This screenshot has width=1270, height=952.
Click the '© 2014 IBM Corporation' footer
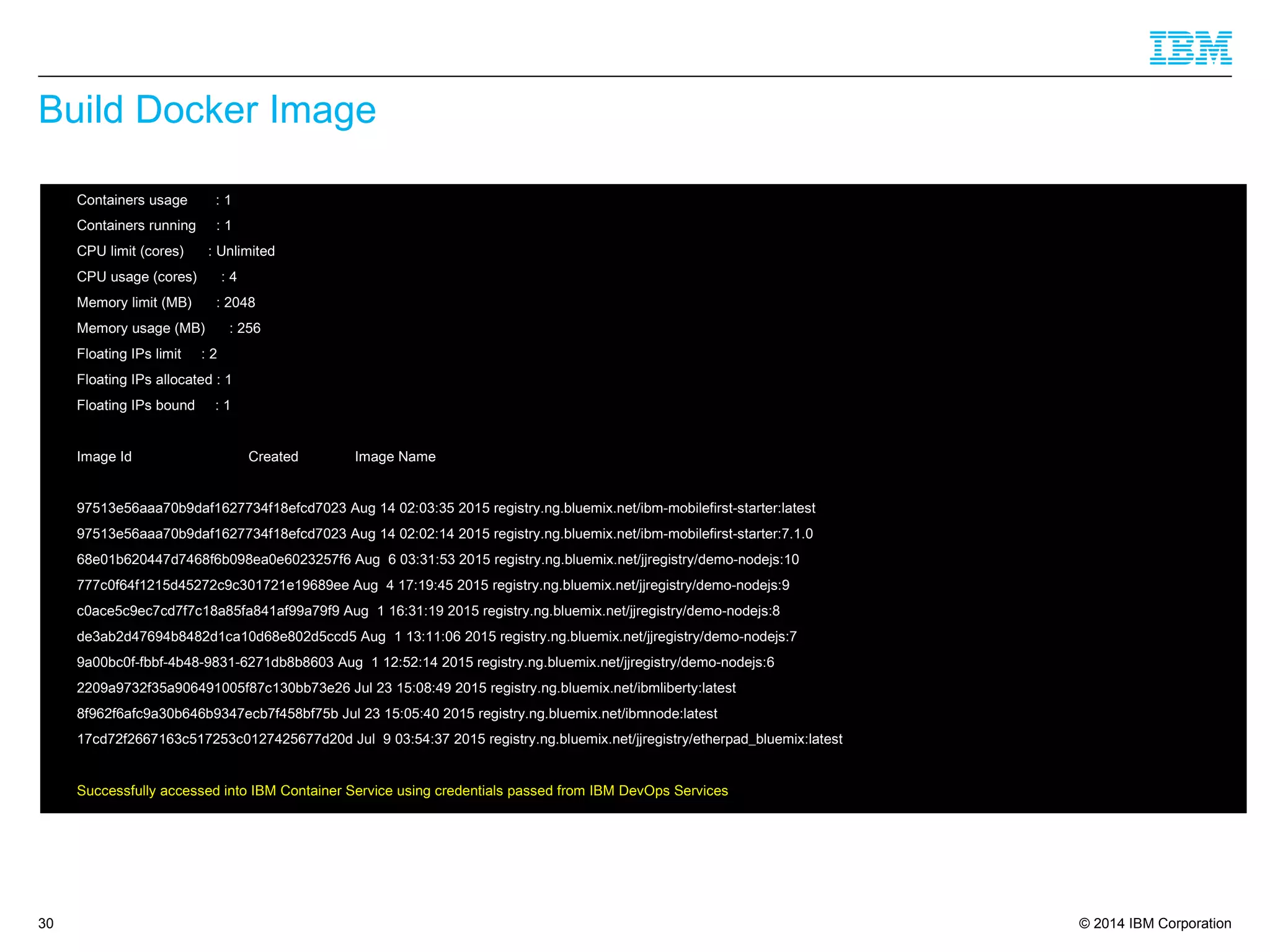click(1155, 923)
